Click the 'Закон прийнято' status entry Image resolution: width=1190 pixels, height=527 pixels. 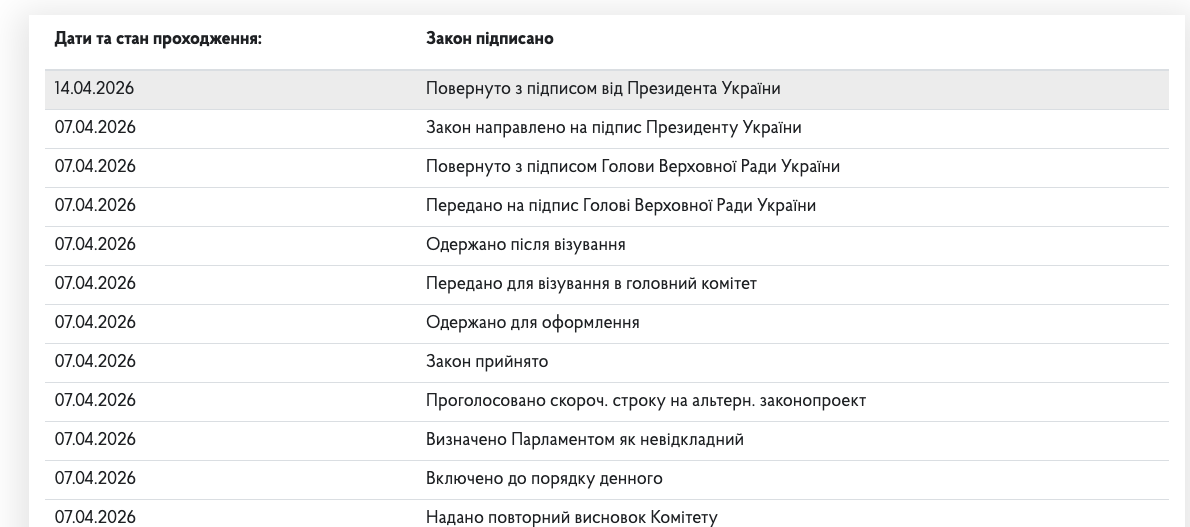click(487, 362)
